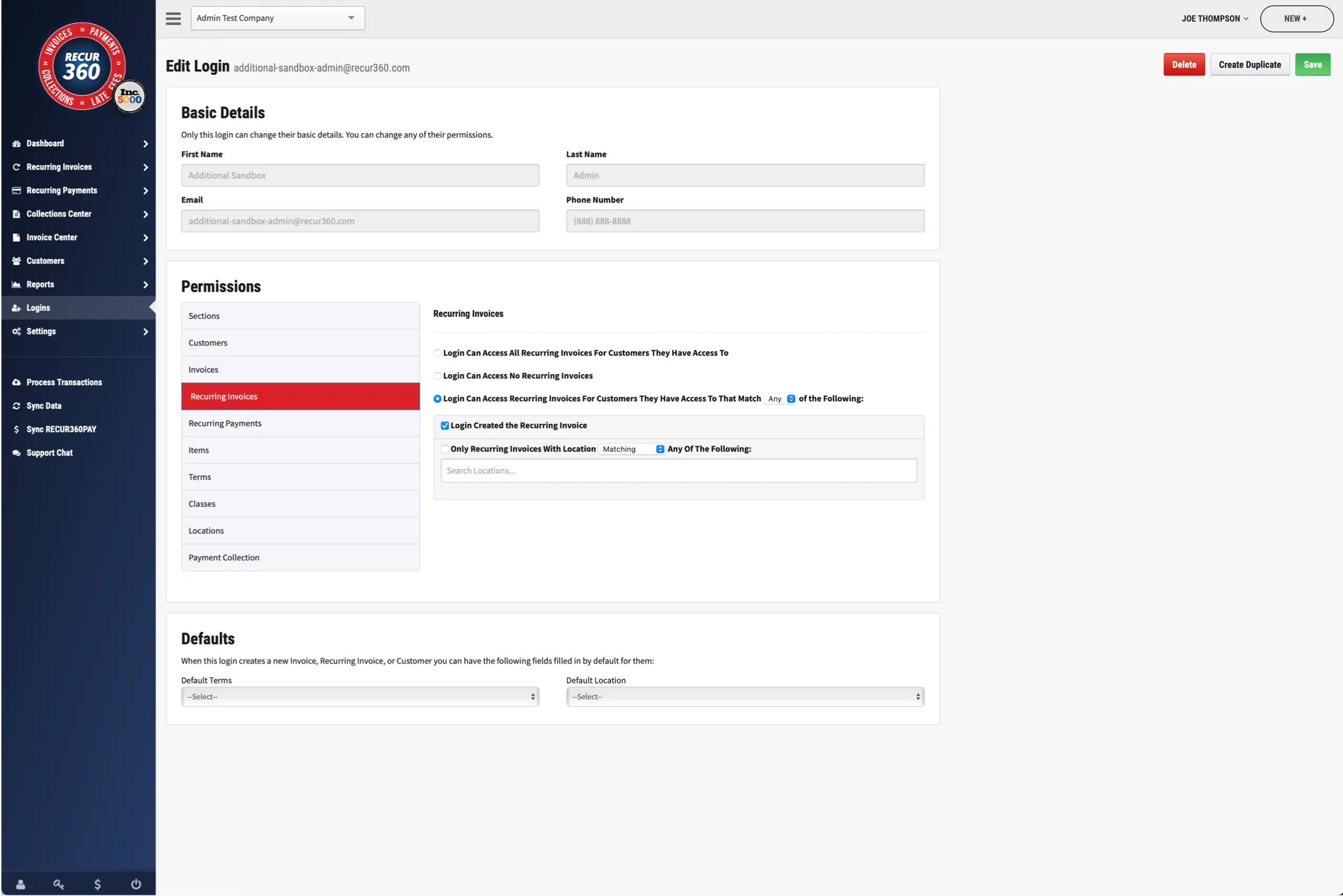Click the First Name field
This screenshot has height=896, width=1343.
coord(360,175)
